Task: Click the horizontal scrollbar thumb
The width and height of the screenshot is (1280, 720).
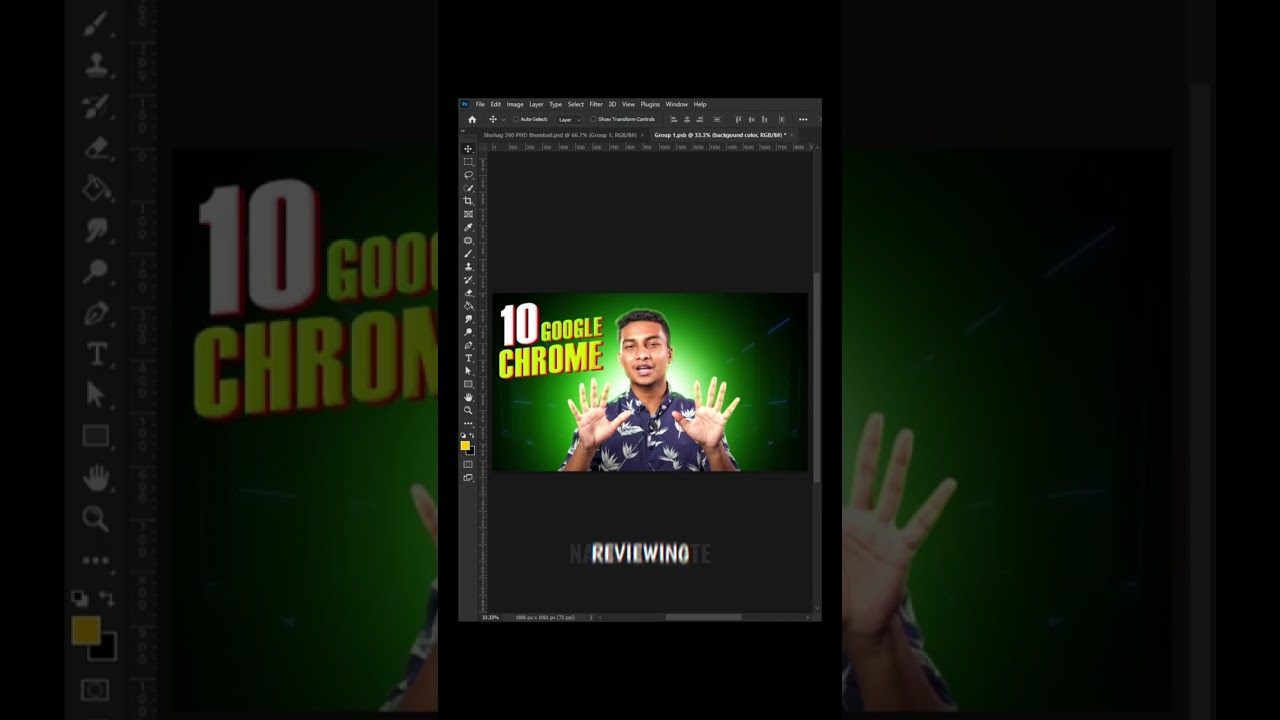Action: pyautogui.click(x=703, y=617)
